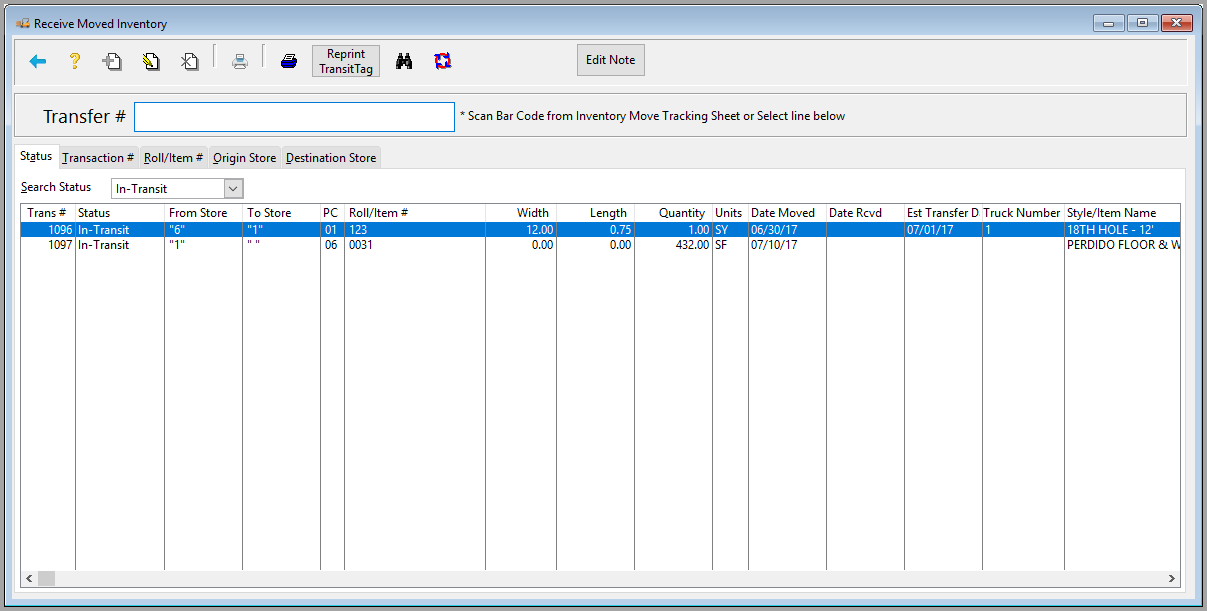Maximize the Receive Moved Inventory window
The height and width of the screenshot is (611, 1207).
(x=1141, y=22)
